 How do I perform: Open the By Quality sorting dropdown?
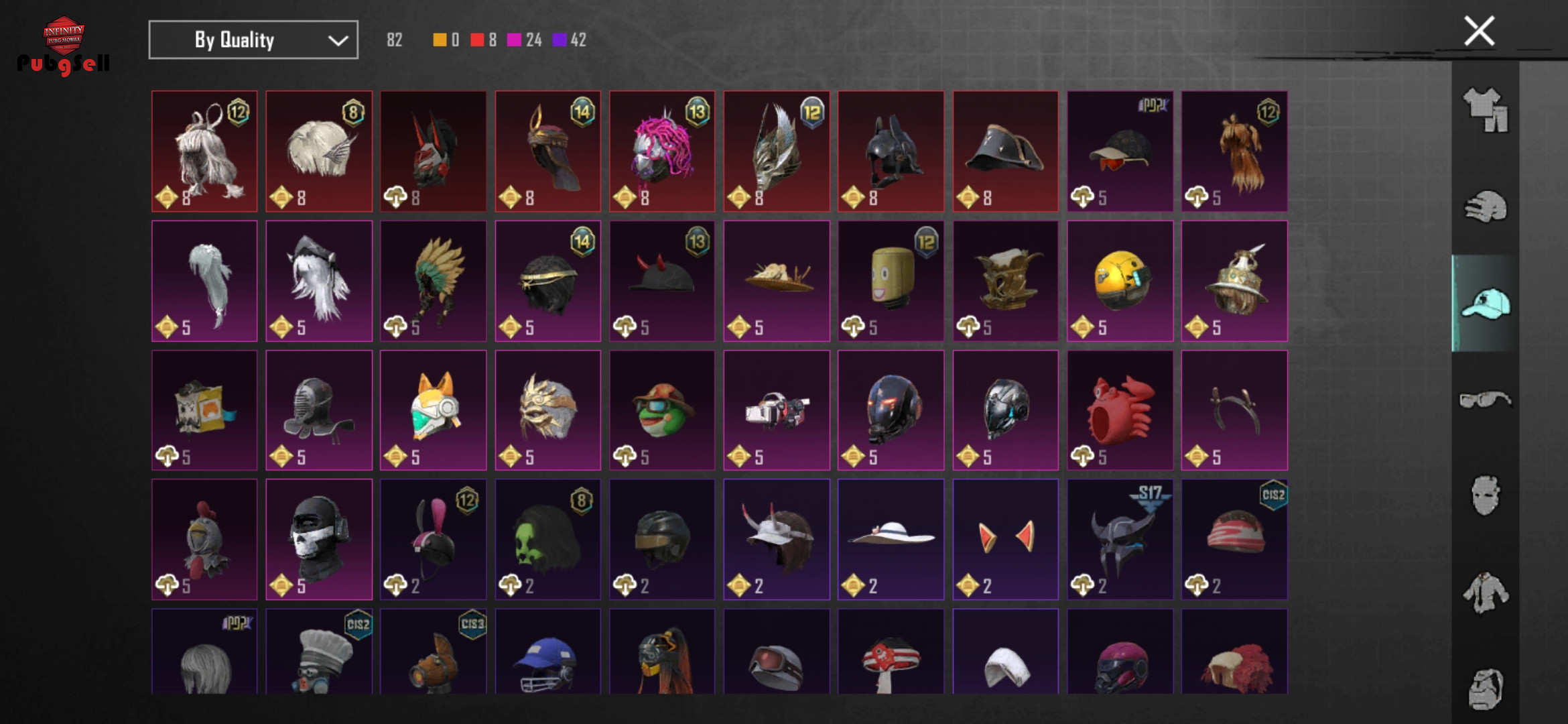[253, 40]
